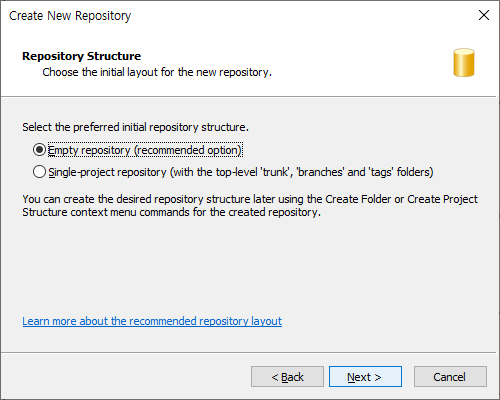Click the 'Empty repository (recommended option)' label
Screen dimensions: 500x400
point(145,150)
